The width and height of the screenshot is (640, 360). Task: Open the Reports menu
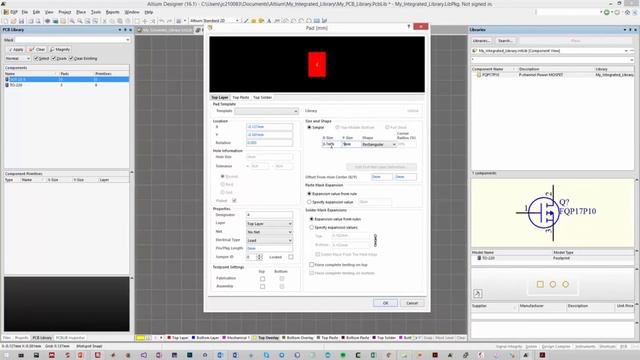pos(112,12)
